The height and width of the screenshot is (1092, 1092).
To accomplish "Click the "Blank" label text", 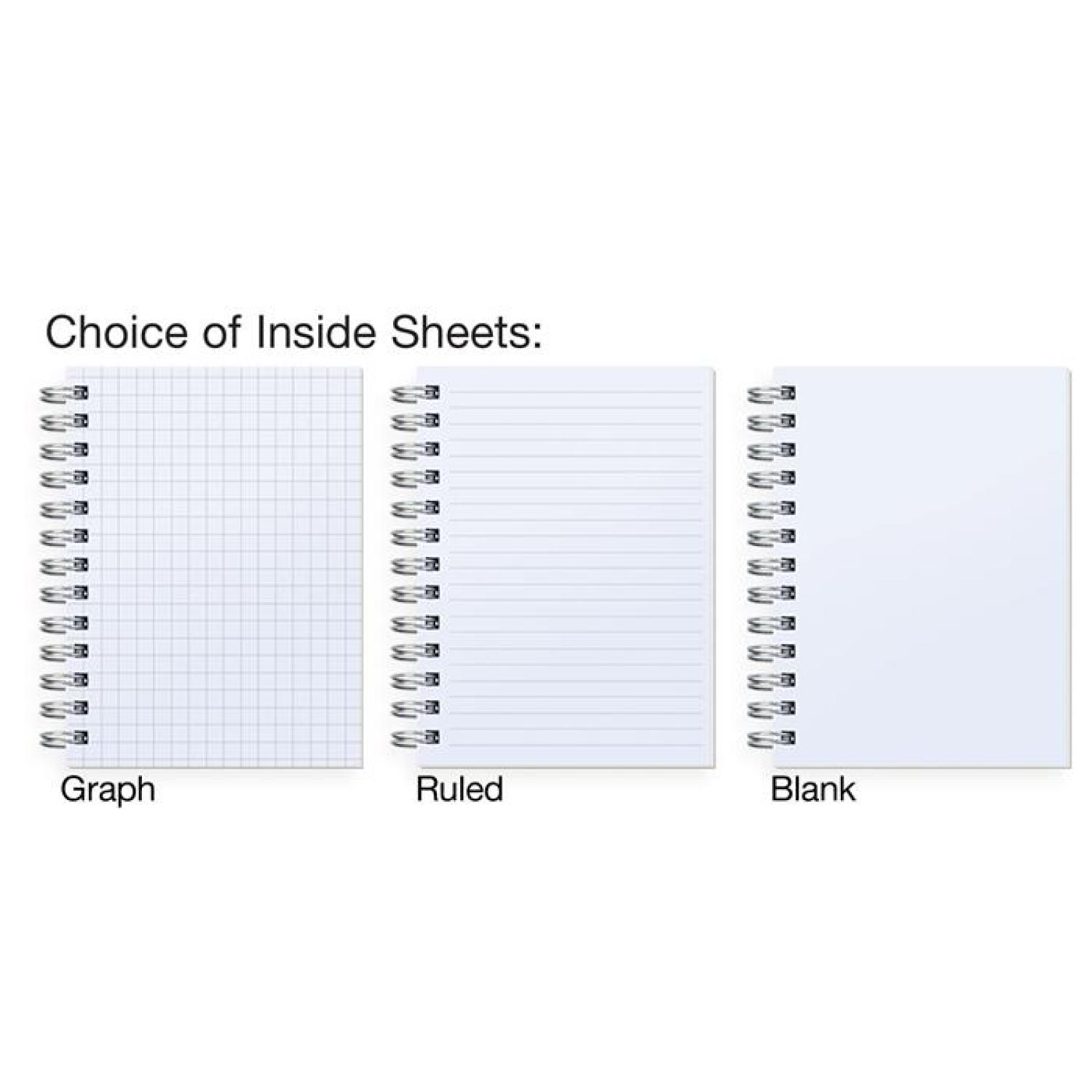I will 812,790.
